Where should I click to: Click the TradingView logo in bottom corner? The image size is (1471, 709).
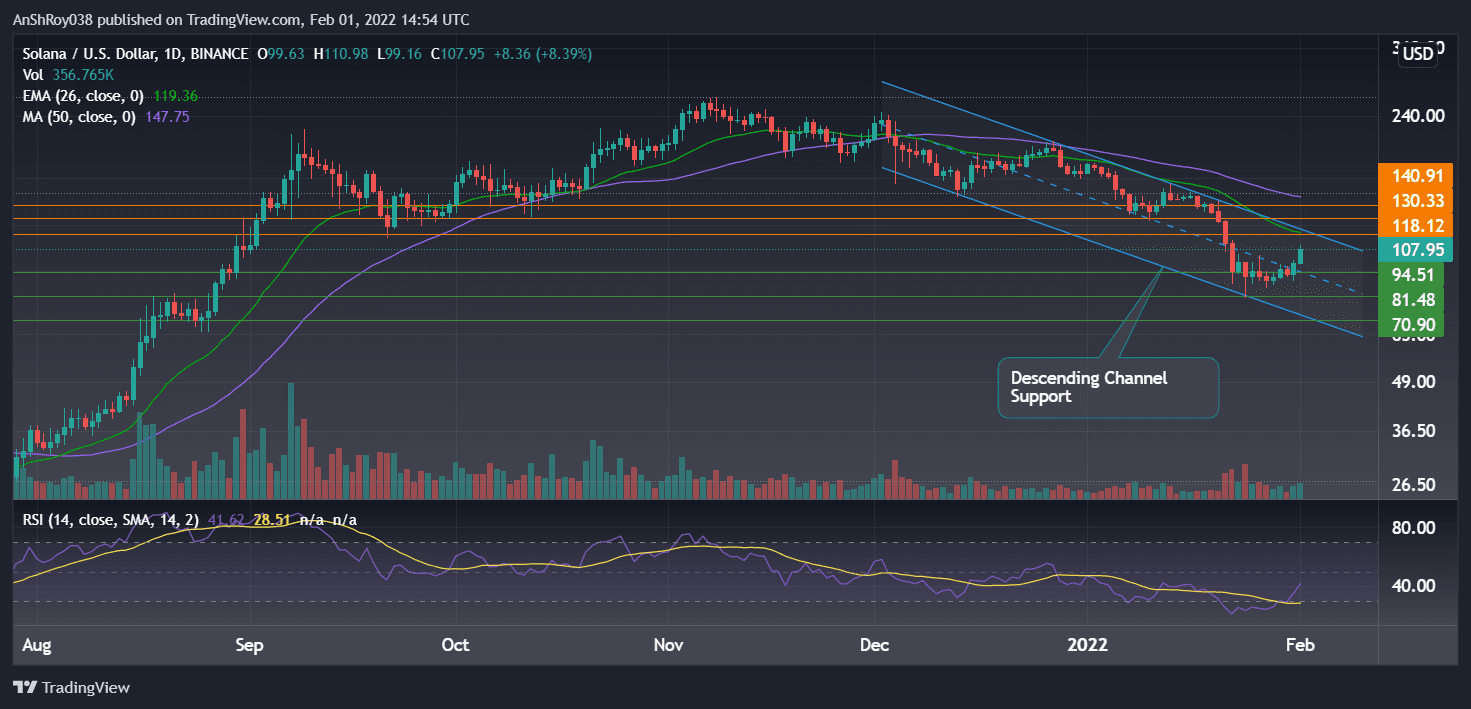click(x=71, y=688)
